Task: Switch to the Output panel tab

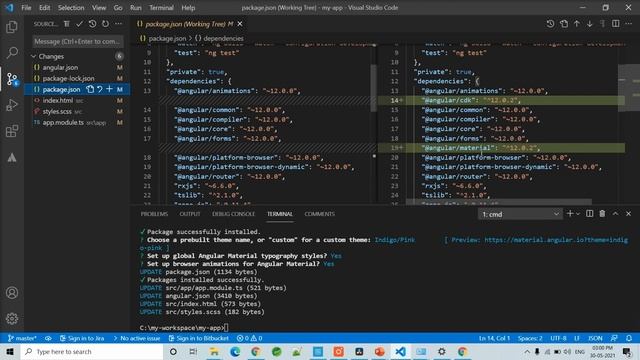Action: (x=190, y=214)
